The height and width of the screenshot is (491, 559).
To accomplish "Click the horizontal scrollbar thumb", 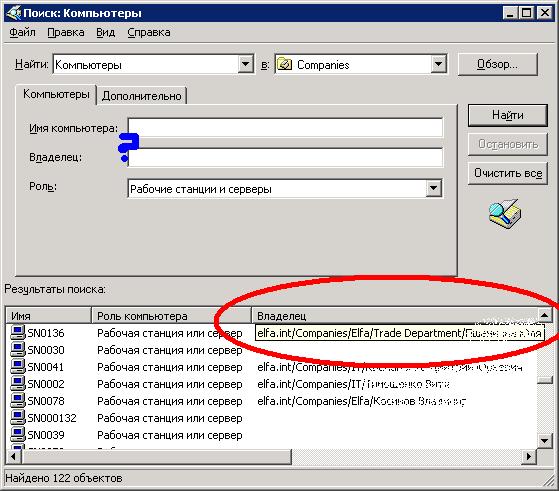I will [157, 456].
